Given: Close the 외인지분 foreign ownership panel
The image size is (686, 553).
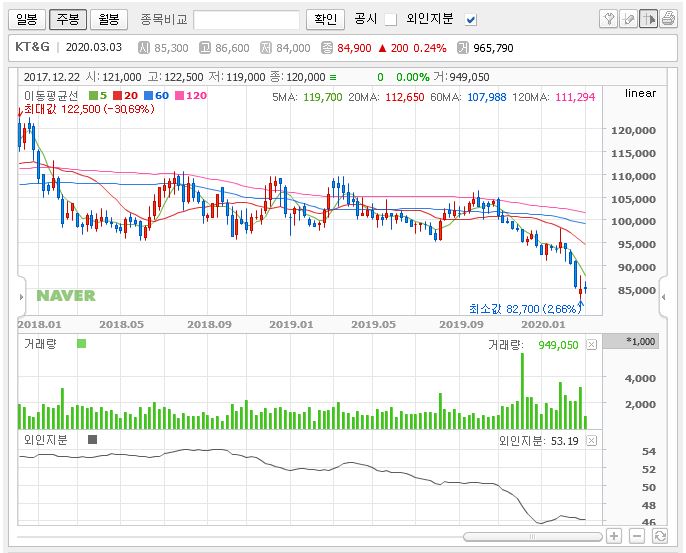Looking at the screenshot, I should [x=591, y=440].
